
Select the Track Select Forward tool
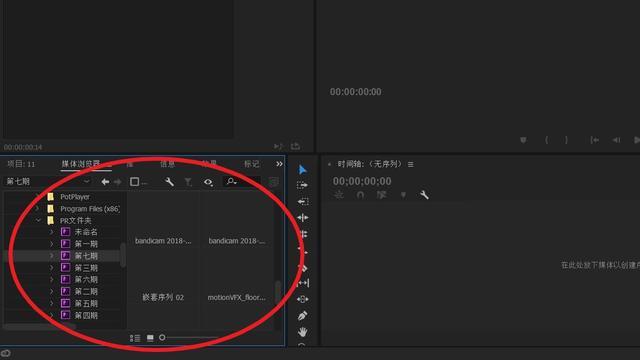[x=302, y=185]
